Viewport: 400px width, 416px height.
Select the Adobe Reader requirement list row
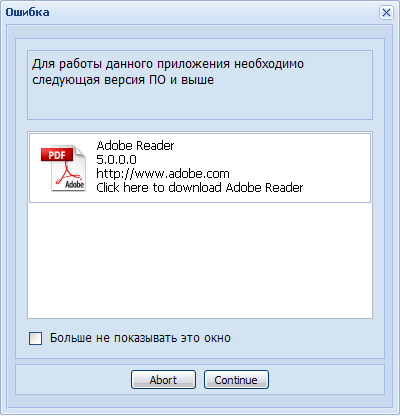(x=200, y=168)
